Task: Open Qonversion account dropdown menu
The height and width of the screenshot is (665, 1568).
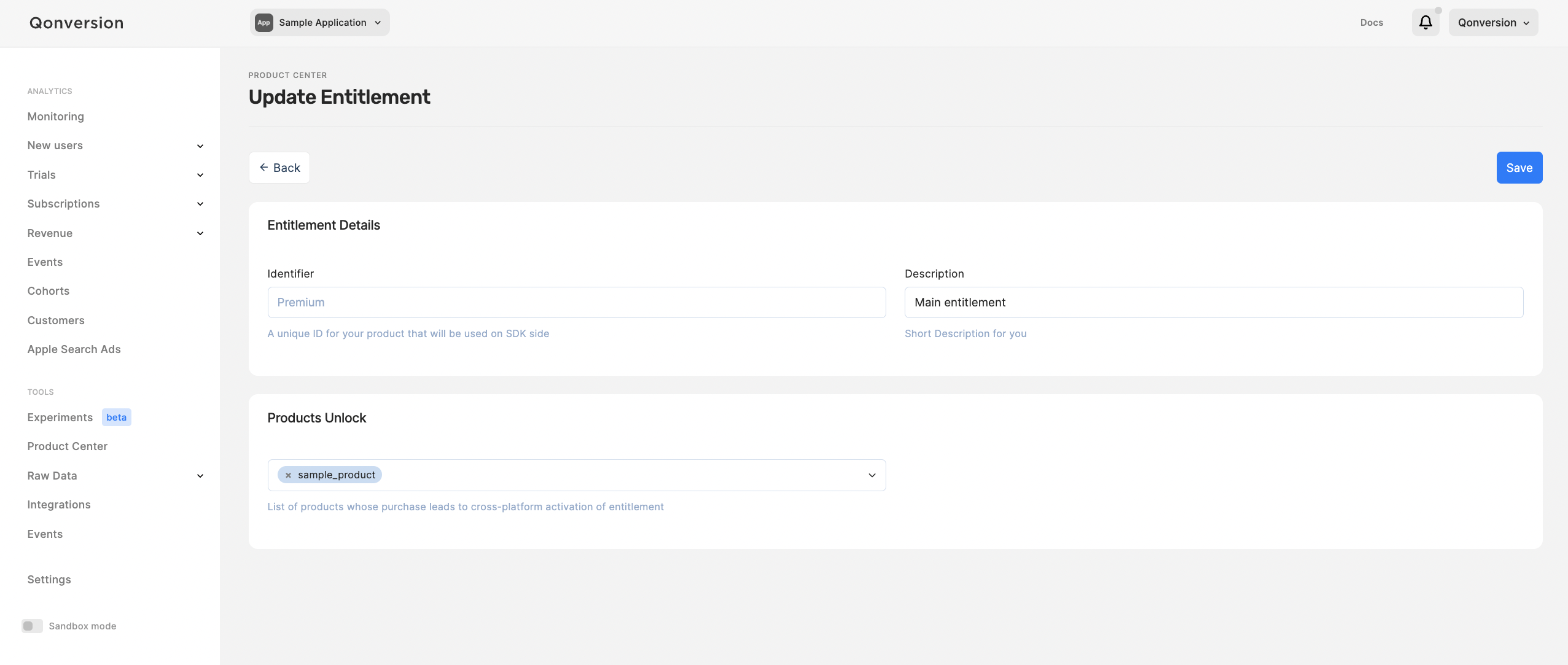Action: (x=1493, y=23)
